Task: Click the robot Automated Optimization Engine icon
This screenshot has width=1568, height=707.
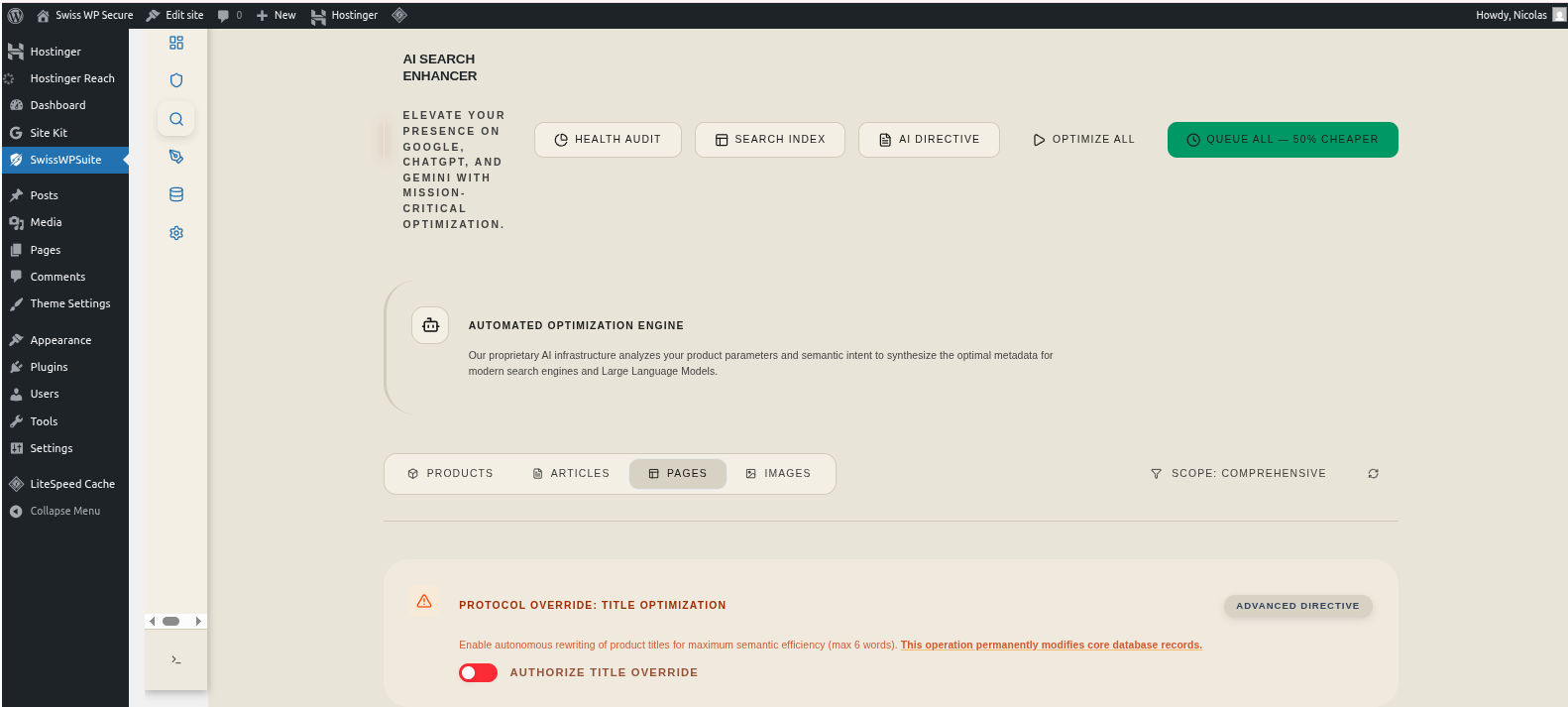Action: pos(430,325)
